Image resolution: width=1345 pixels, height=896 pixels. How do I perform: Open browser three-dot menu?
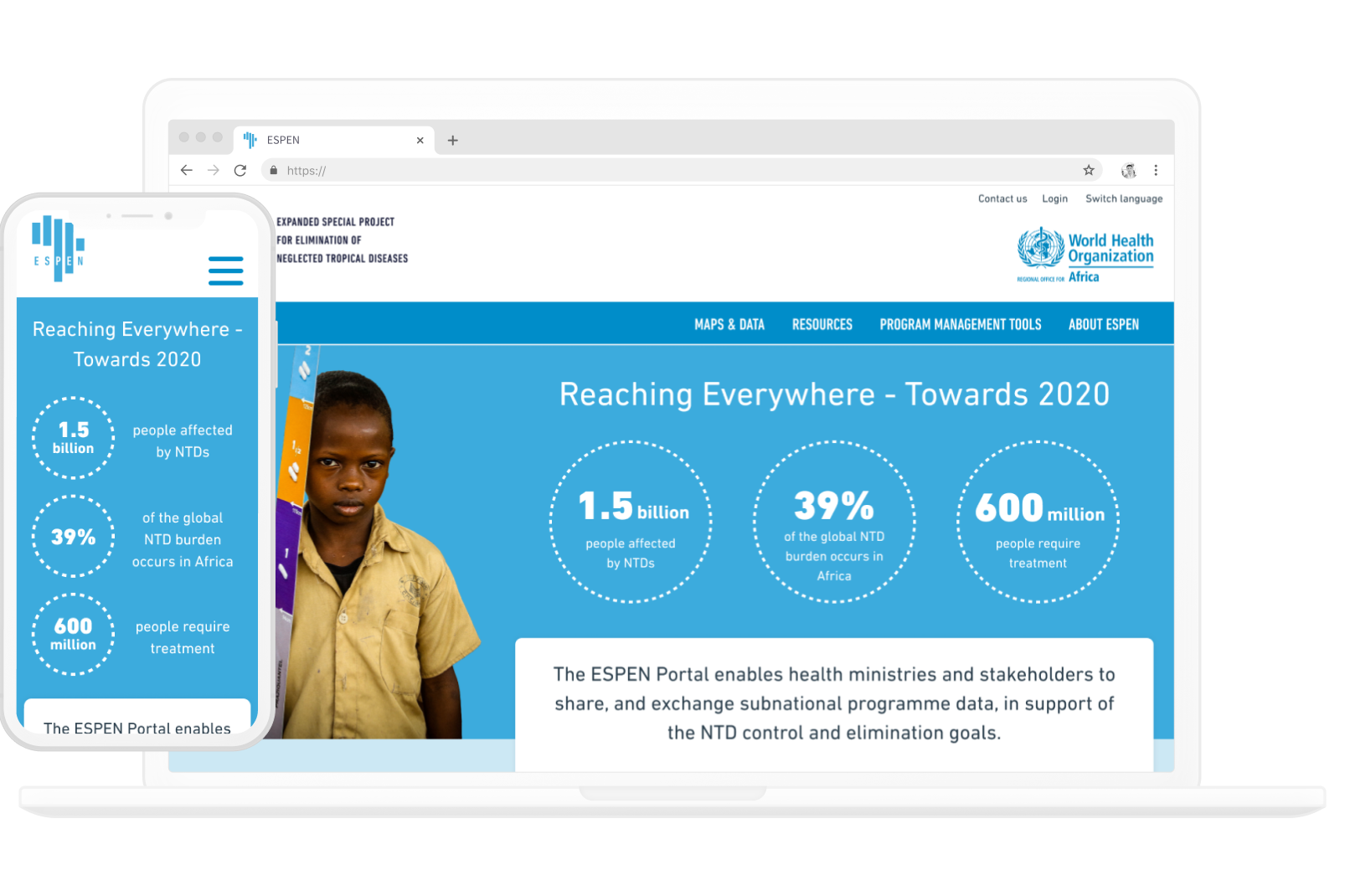tap(1156, 170)
